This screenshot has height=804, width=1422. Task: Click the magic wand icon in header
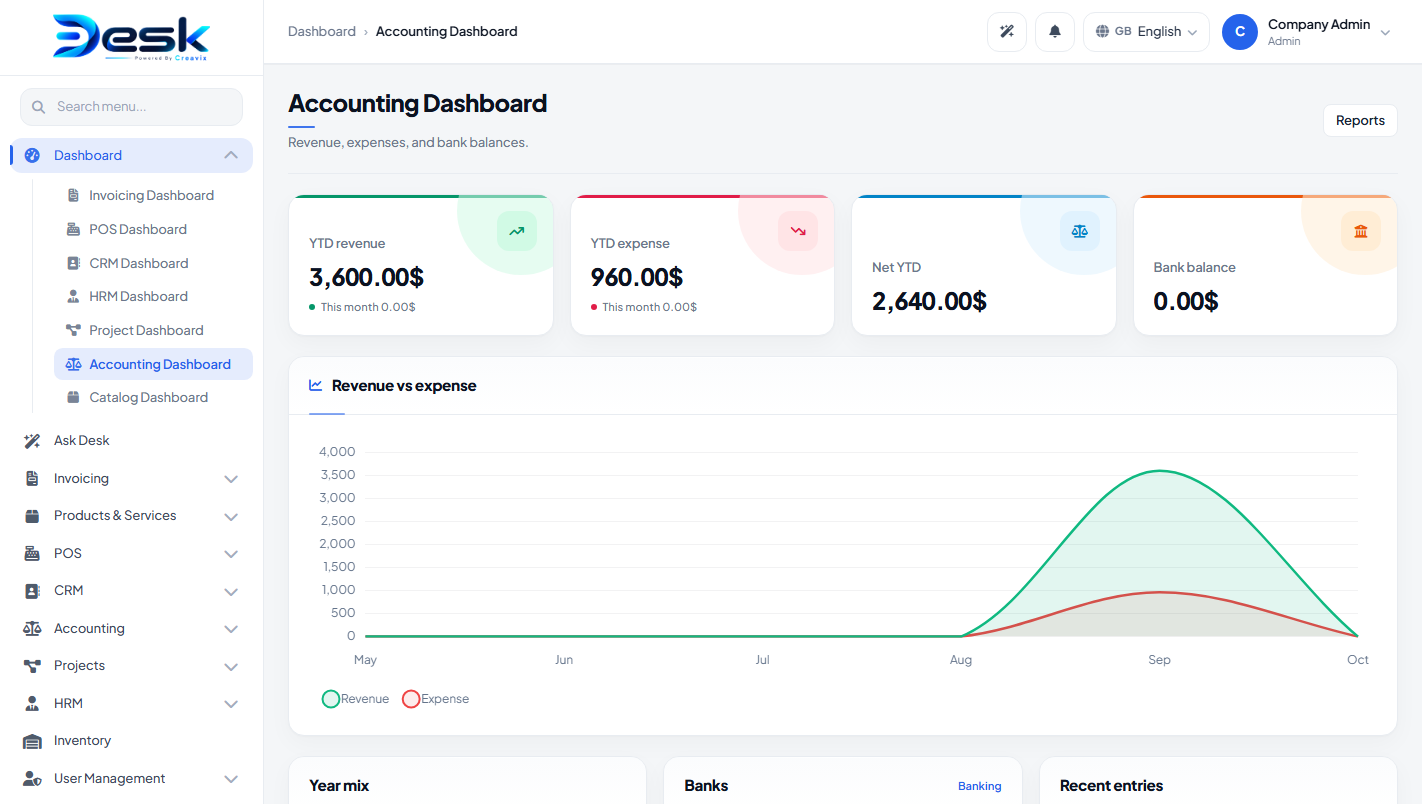(x=1007, y=32)
